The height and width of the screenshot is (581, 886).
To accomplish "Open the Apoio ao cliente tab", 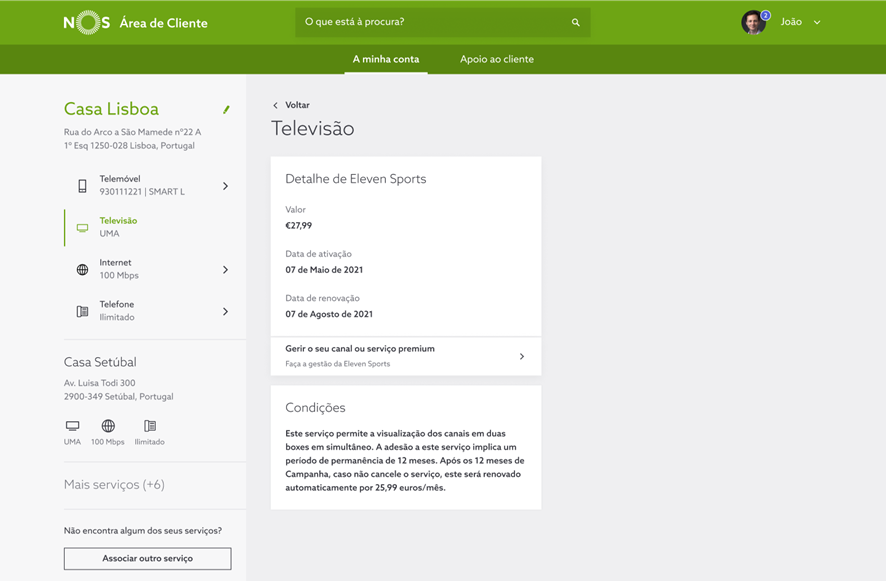I will (x=497, y=59).
